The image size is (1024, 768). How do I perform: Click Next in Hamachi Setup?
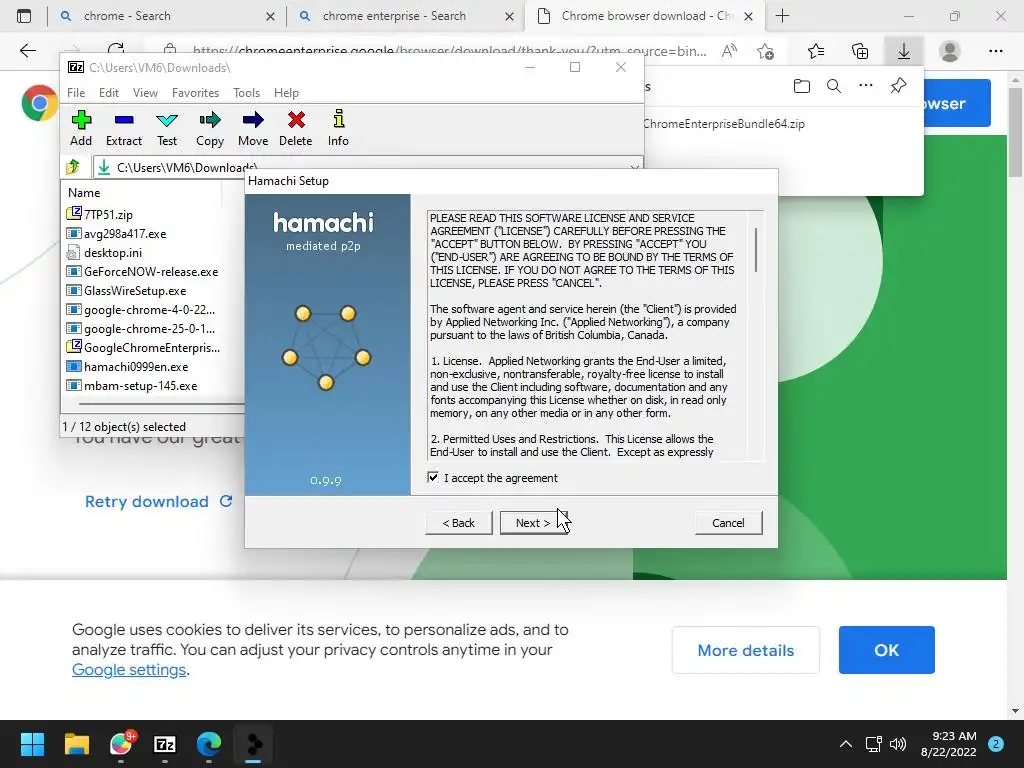[533, 522]
